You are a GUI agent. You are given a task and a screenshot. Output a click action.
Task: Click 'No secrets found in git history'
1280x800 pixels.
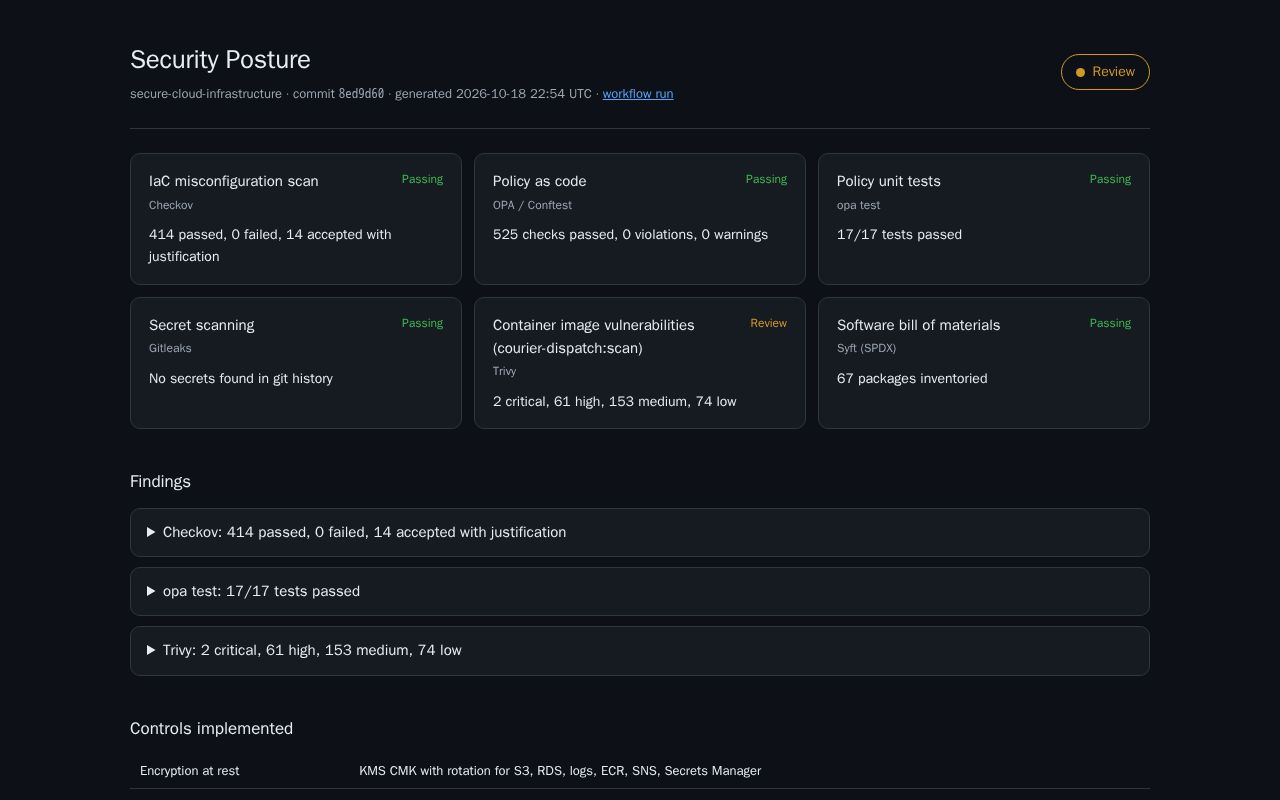point(241,379)
